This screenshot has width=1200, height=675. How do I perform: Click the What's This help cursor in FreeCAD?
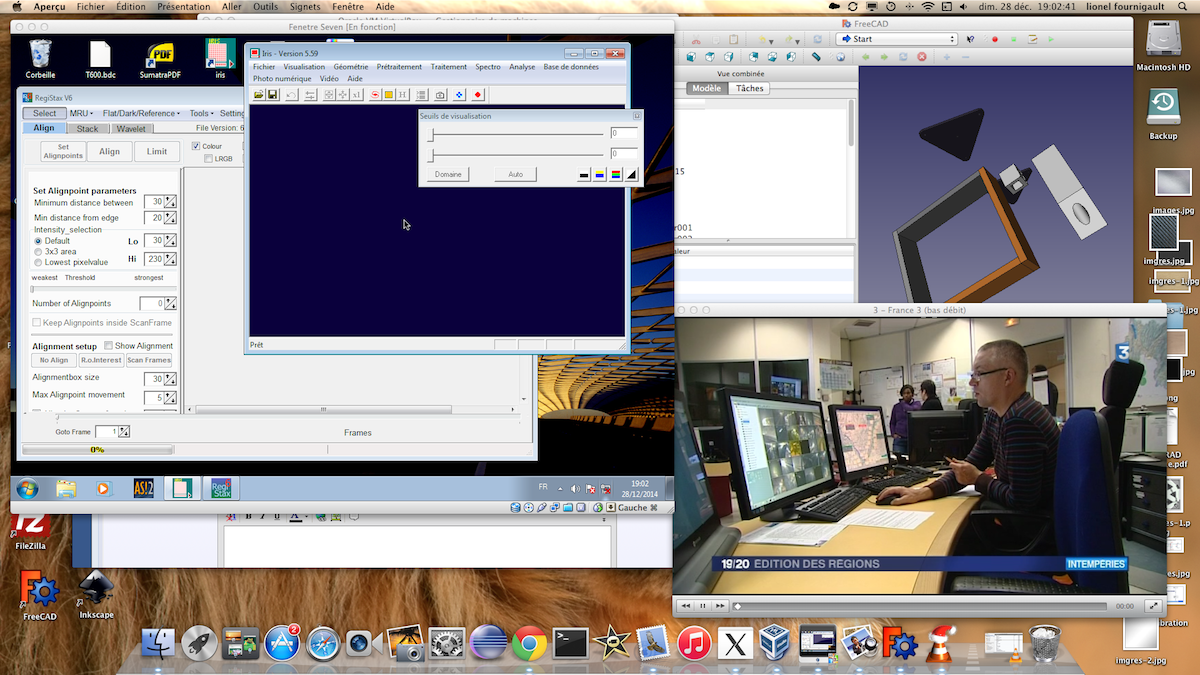(971, 39)
